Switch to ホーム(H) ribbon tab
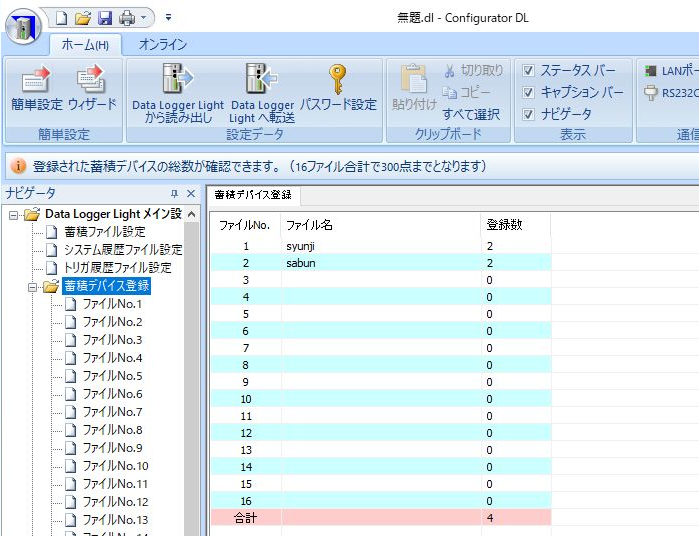The image size is (700, 536). (x=85, y=45)
